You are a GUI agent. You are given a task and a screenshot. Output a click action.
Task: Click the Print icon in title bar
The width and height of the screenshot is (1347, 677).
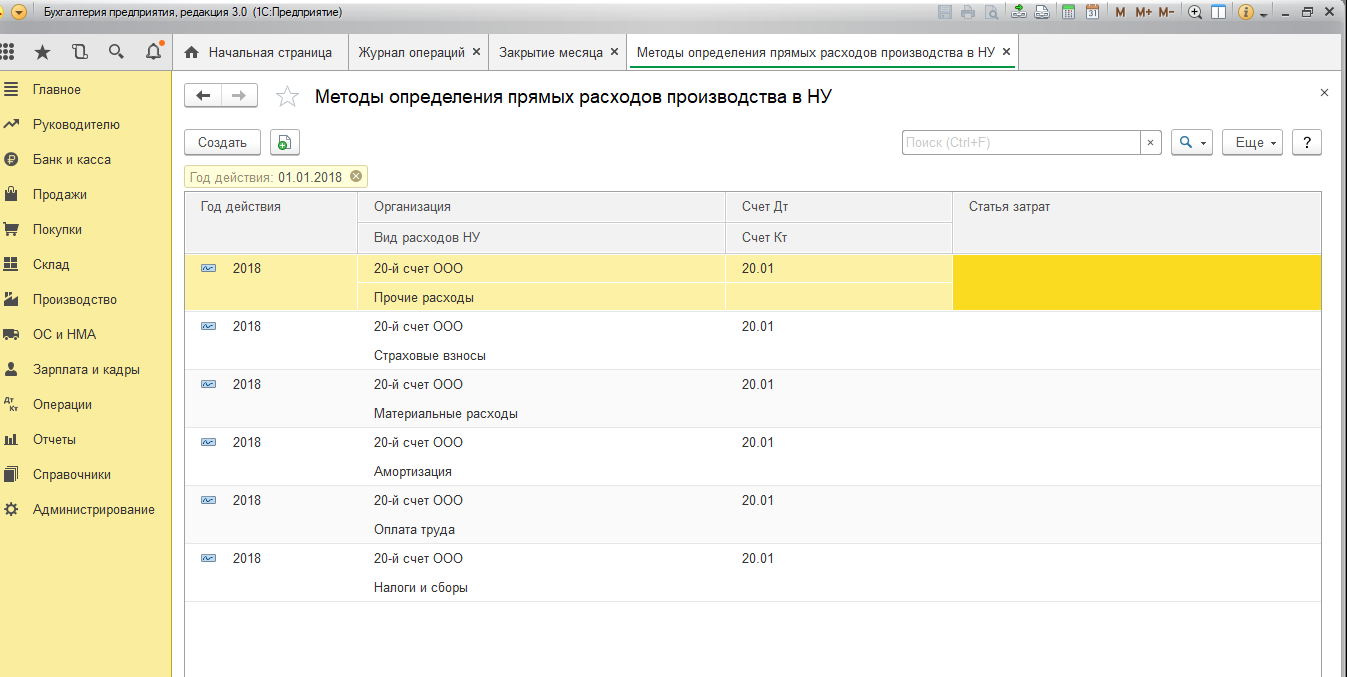968,12
